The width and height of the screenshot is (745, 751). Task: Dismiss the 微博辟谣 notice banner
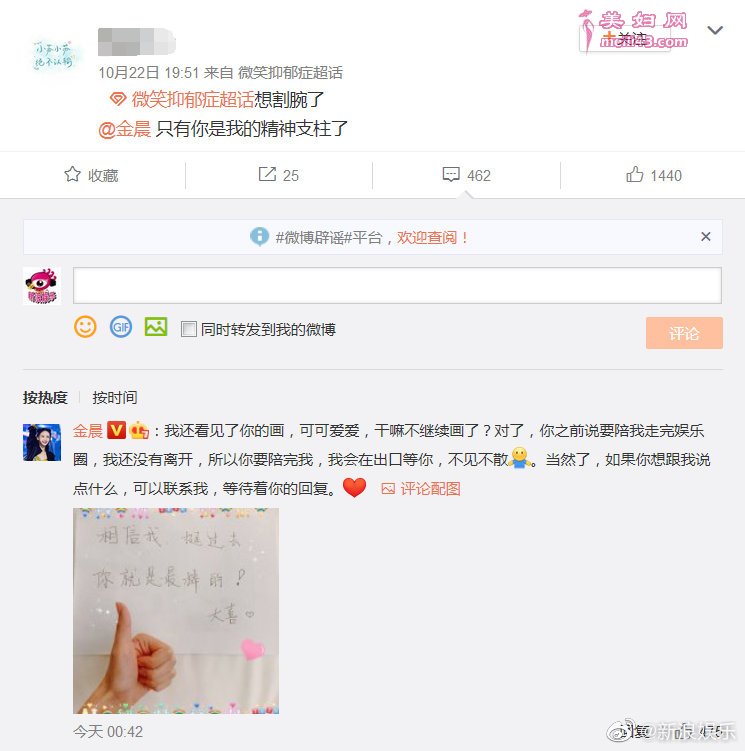pos(705,237)
